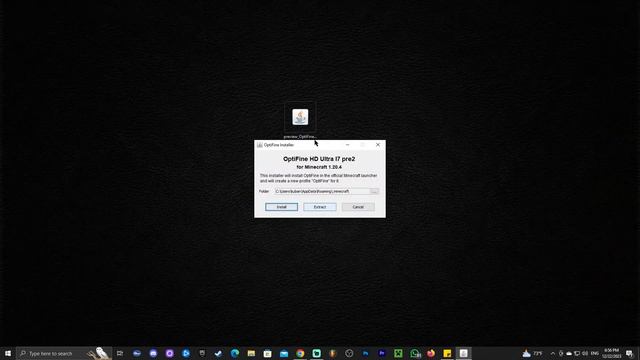
Task: Minimize the OptiFine Installer window
Action: point(347,145)
